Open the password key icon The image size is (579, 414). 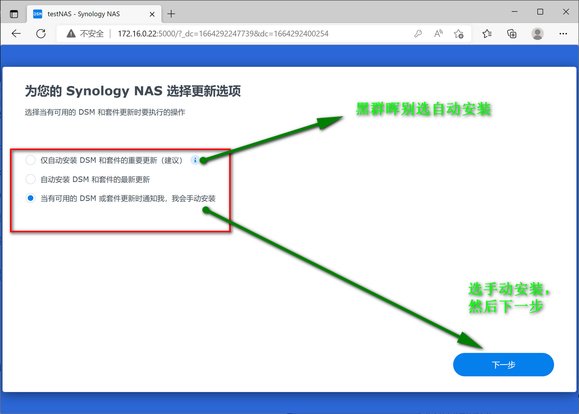coord(418,34)
